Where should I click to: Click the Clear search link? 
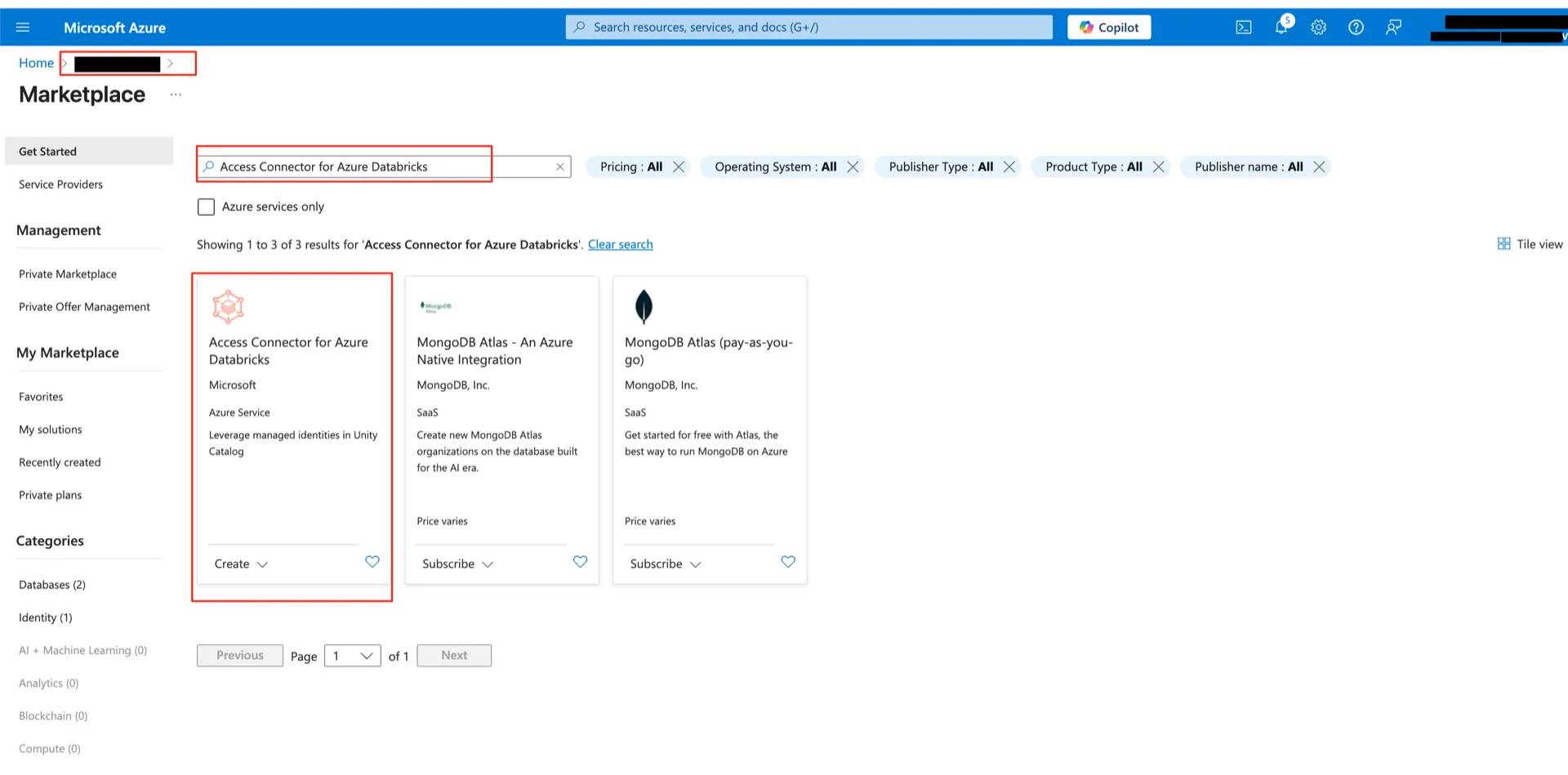[621, 244]
